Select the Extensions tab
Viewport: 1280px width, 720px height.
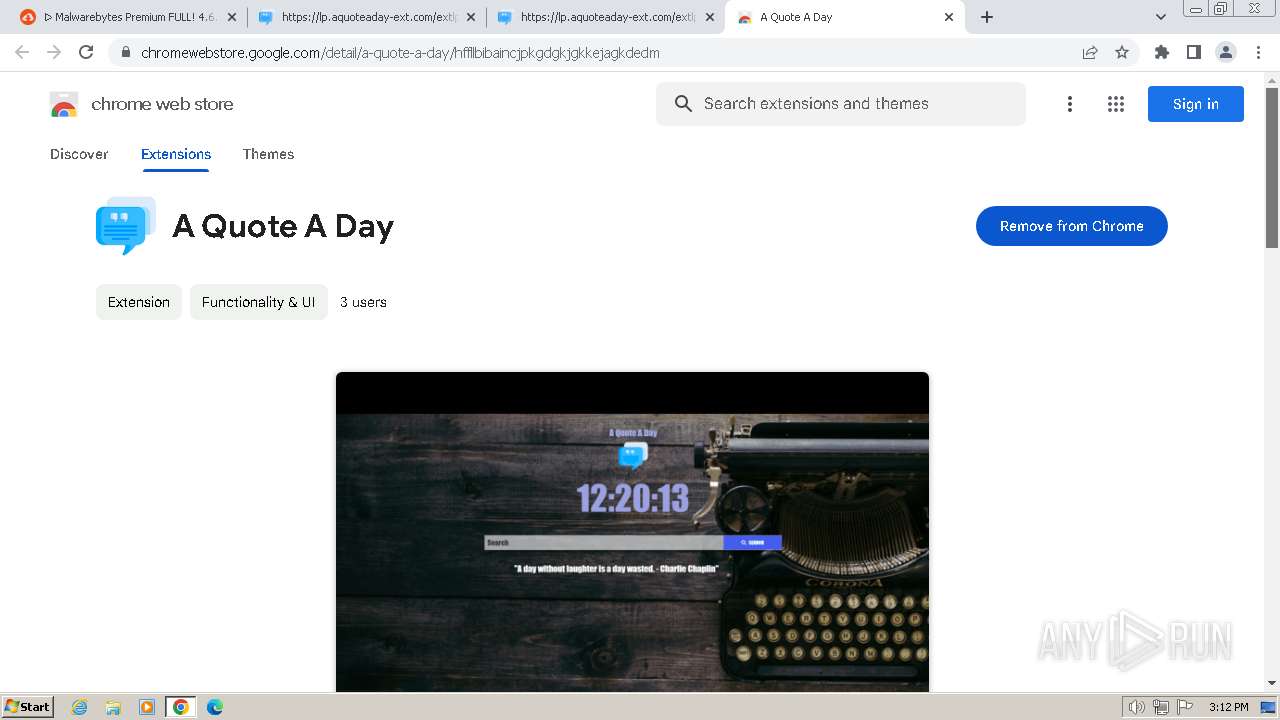click(x=176, y=154)
